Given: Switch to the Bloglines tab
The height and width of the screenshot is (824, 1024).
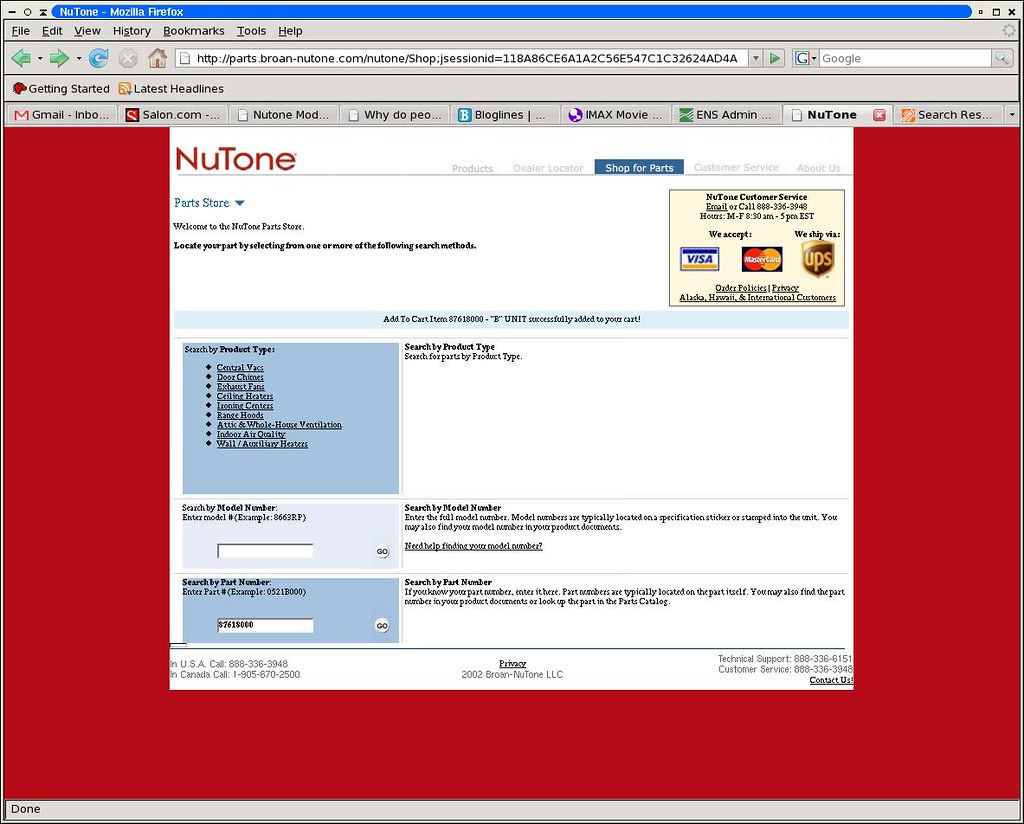Looking at the screenshot, I should 505,115.
